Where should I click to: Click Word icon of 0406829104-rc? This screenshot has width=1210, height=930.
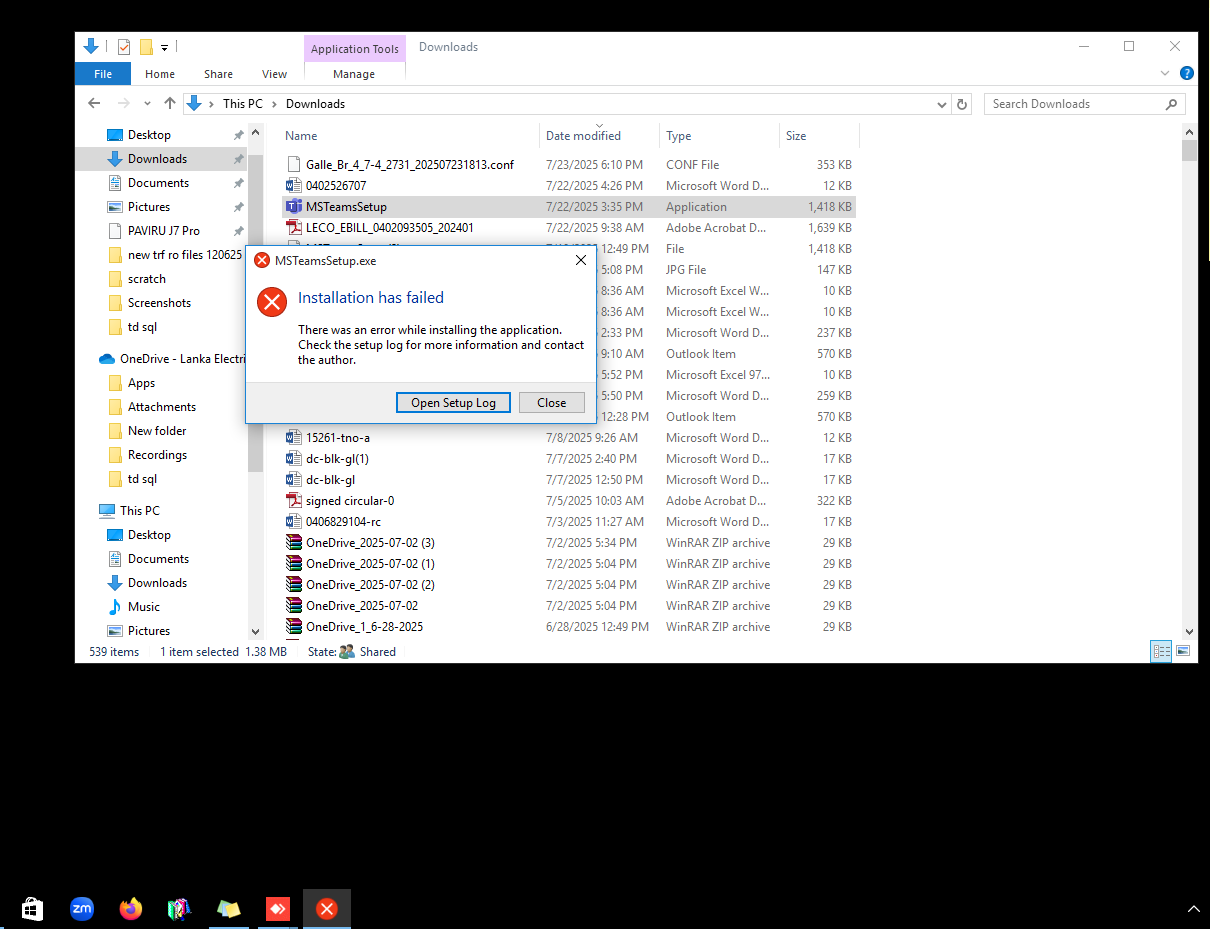294,522
